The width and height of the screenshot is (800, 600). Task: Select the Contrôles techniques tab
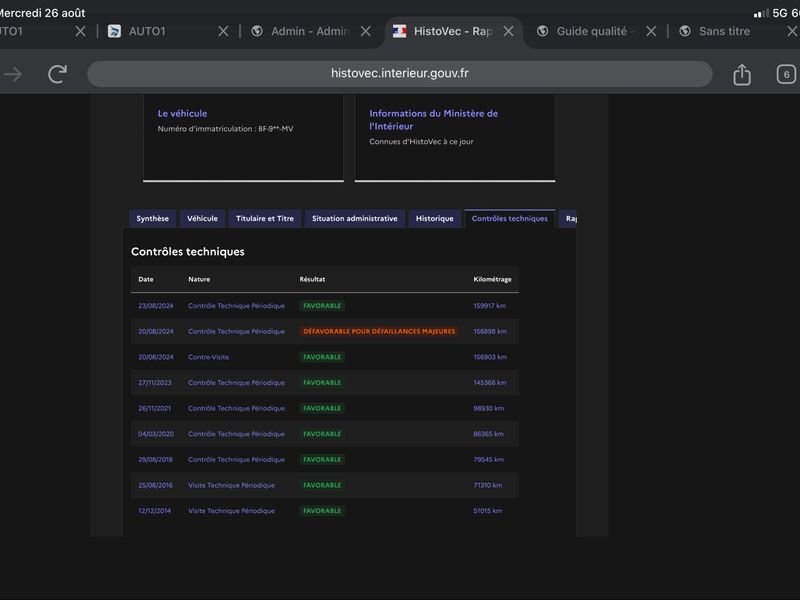click(x=509, y=218)
